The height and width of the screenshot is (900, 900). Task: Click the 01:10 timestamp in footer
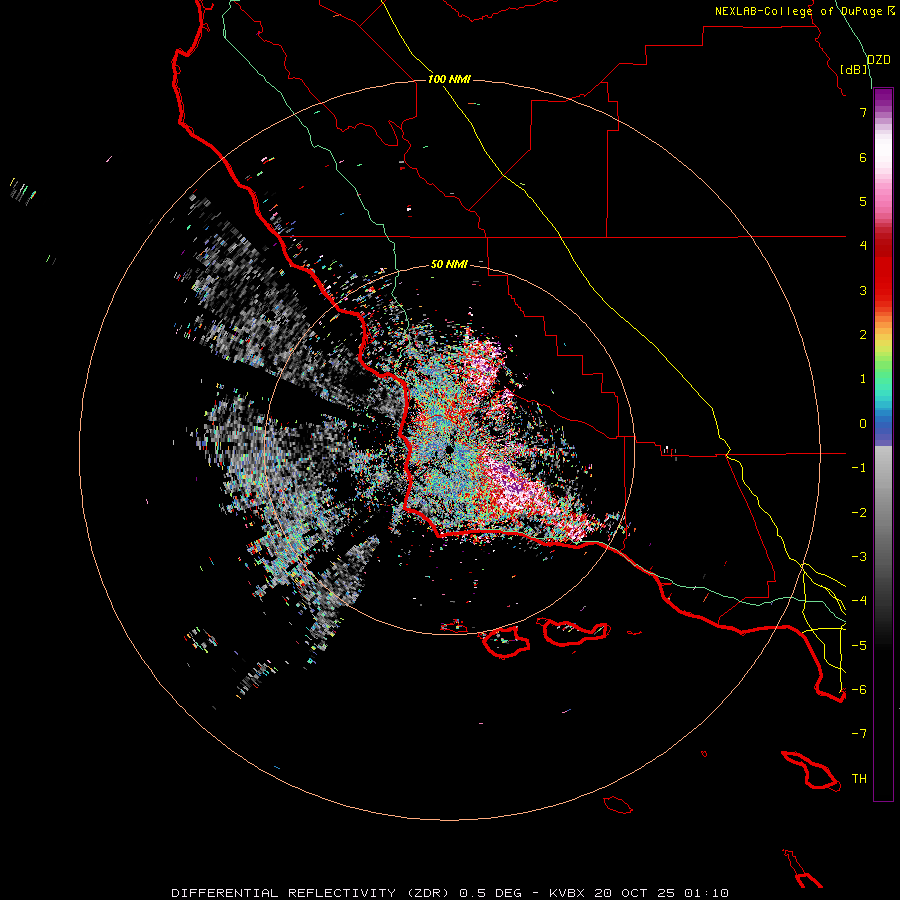tap(707, 893)
